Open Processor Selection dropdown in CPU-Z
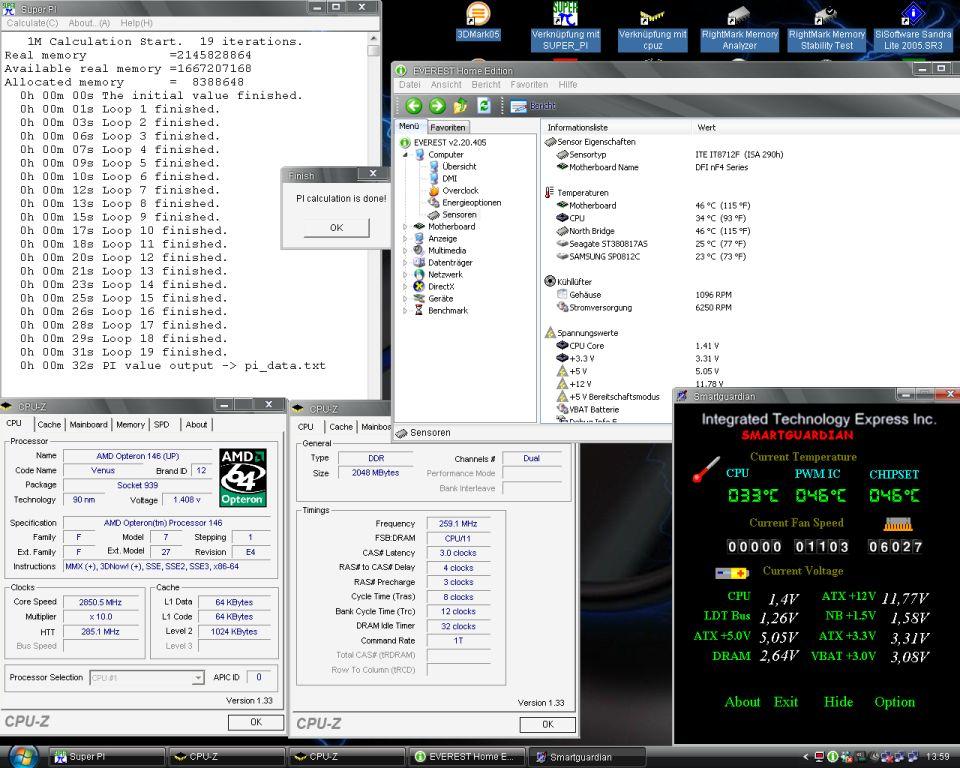 pos(197,677)
